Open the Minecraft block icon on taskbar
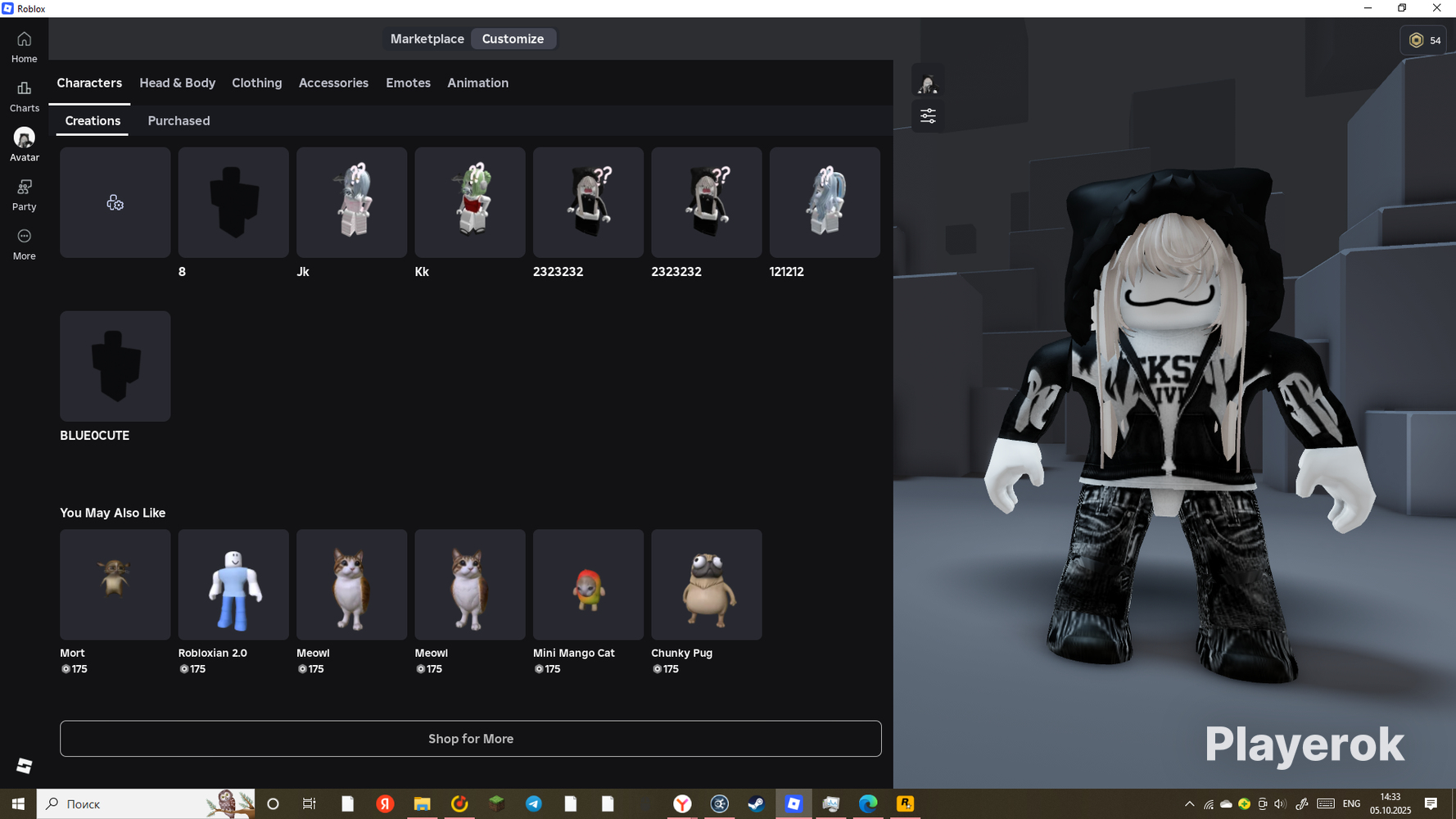The height and width of the screenshot is (819, 1456). (496, 803)
